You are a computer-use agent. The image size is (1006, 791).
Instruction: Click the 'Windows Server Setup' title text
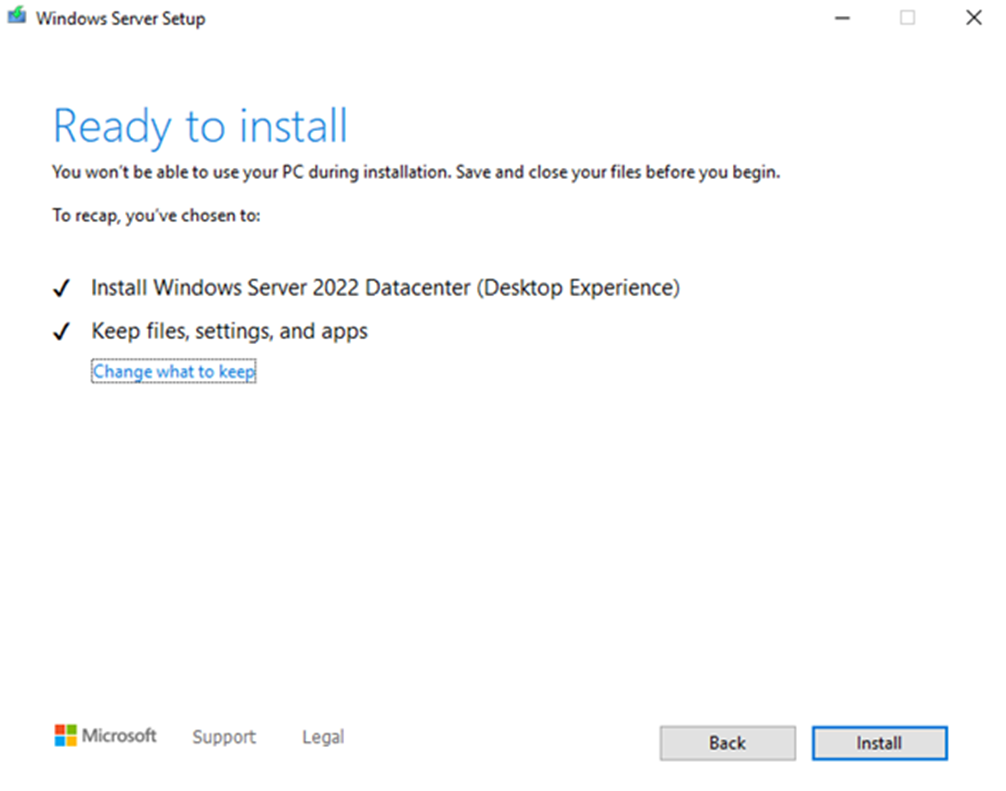[120, 19]
